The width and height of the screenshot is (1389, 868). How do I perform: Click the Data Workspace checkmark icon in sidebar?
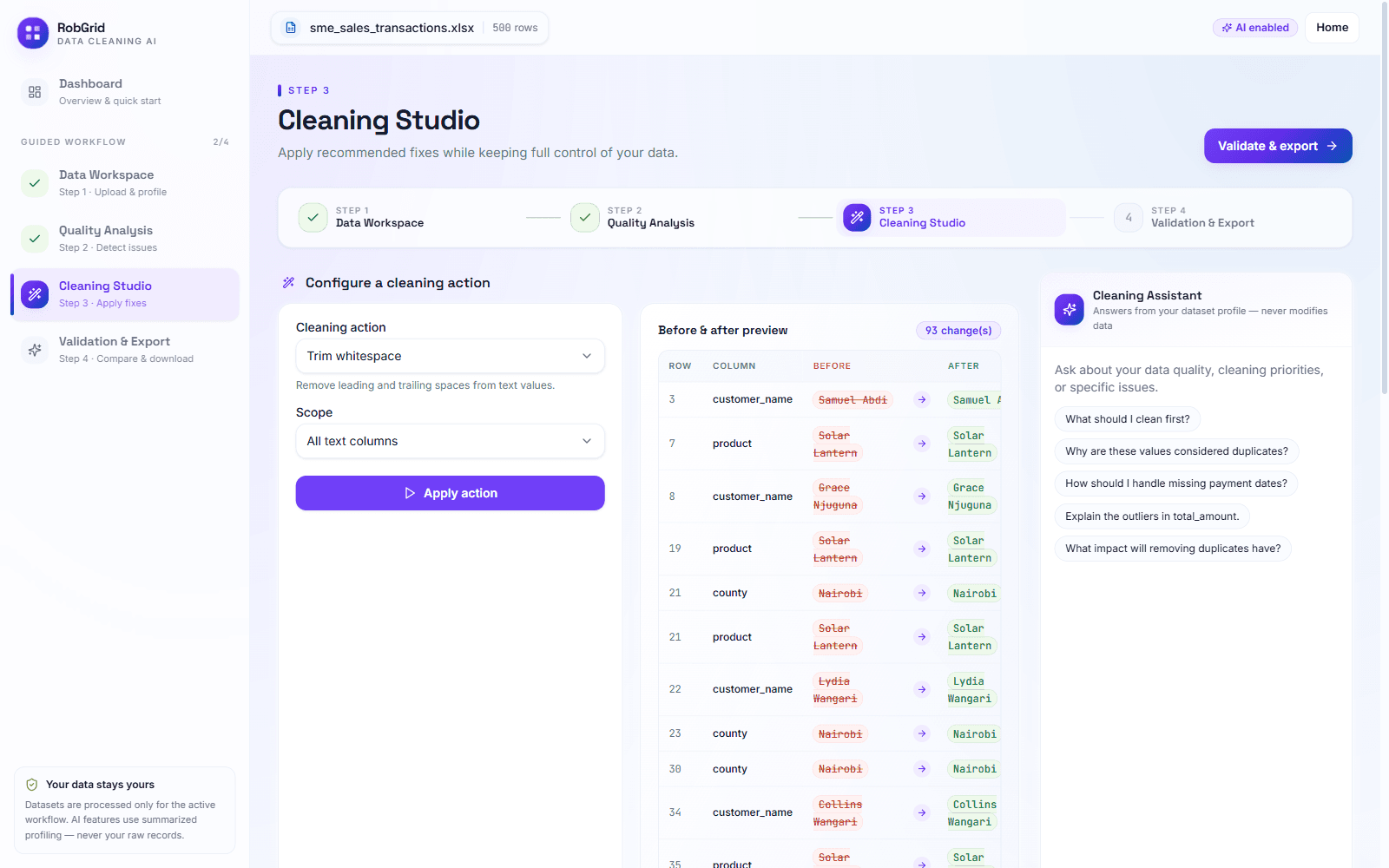tap(35, 183)
